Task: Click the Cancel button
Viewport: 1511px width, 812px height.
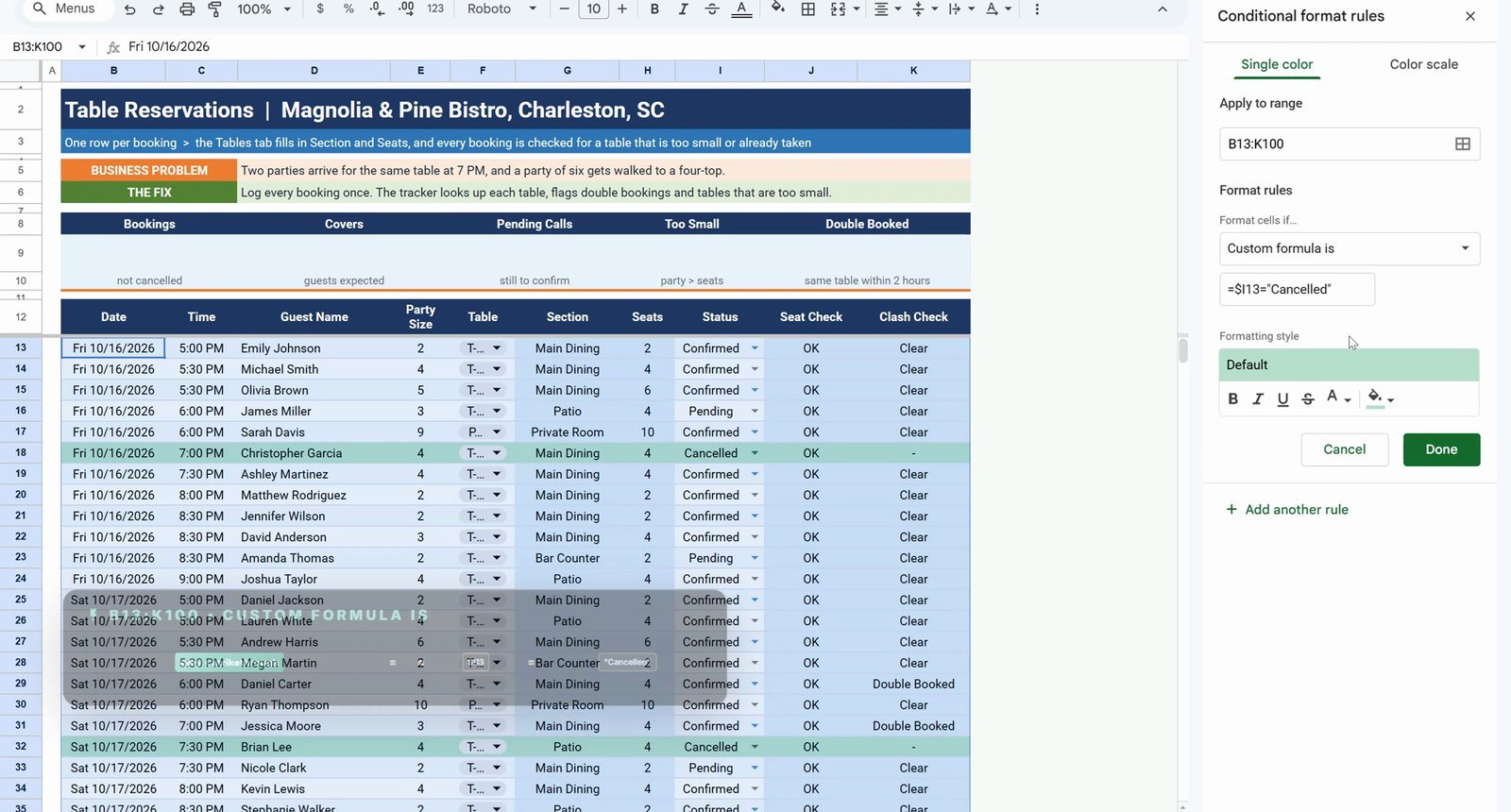Action: coord(1344,449)
